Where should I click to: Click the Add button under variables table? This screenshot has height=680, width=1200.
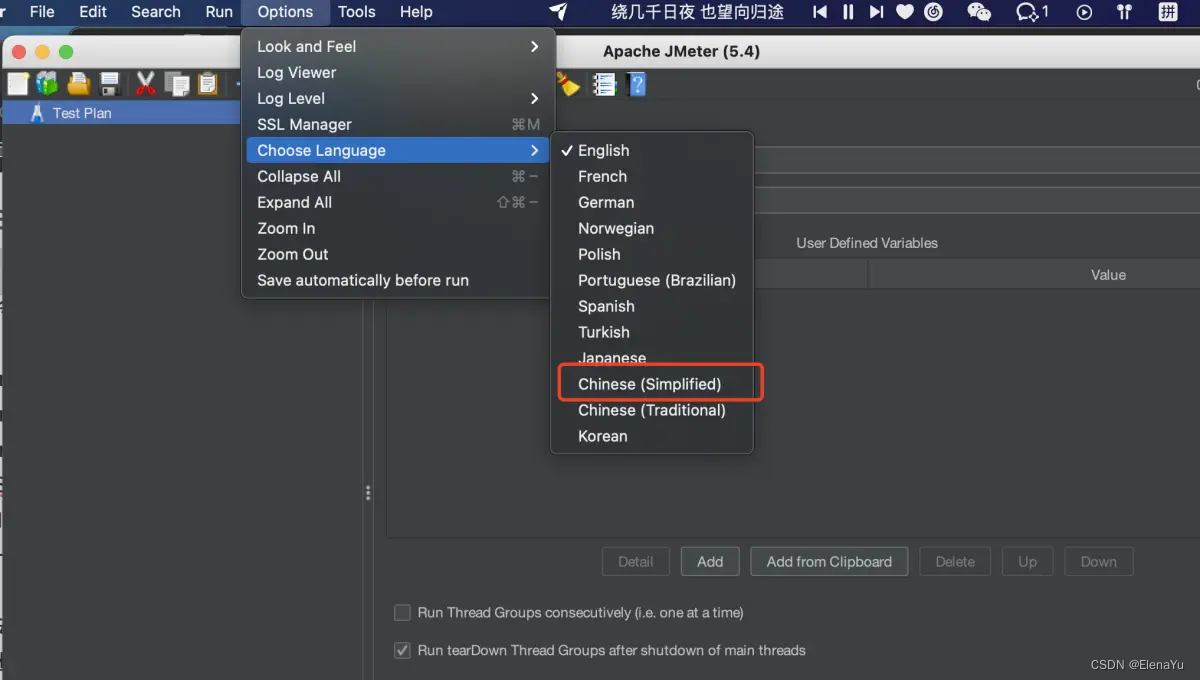(x=710, y=561)
